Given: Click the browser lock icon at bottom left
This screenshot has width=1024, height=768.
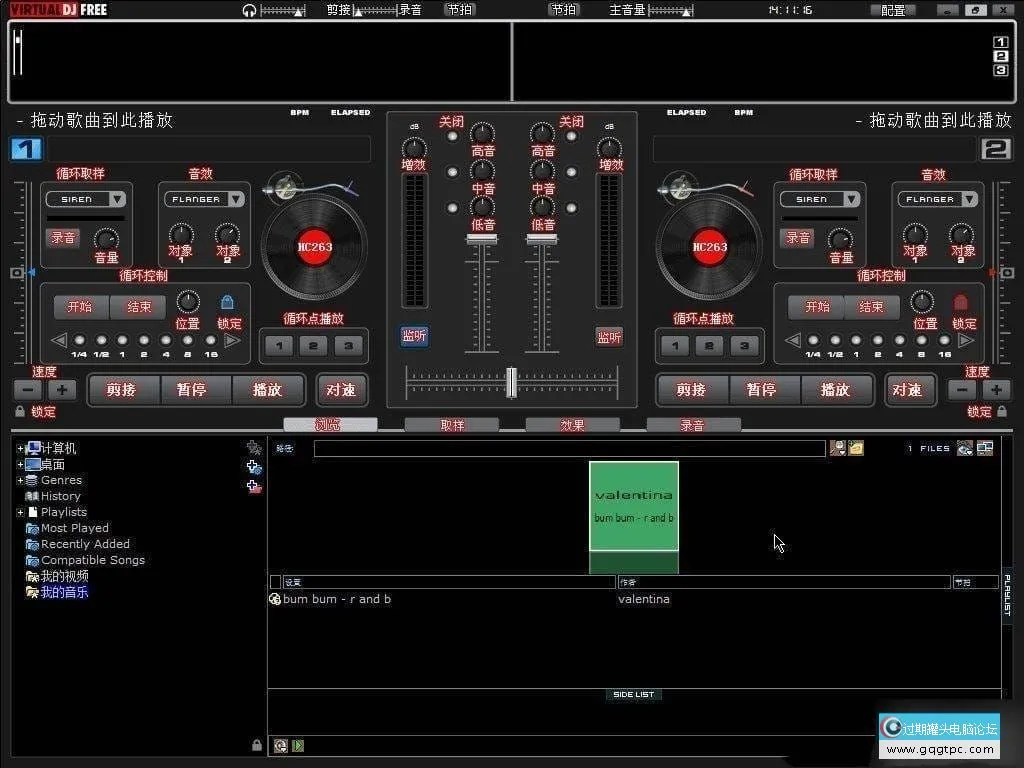Looking at the screenshot, I should coord(257,745).
